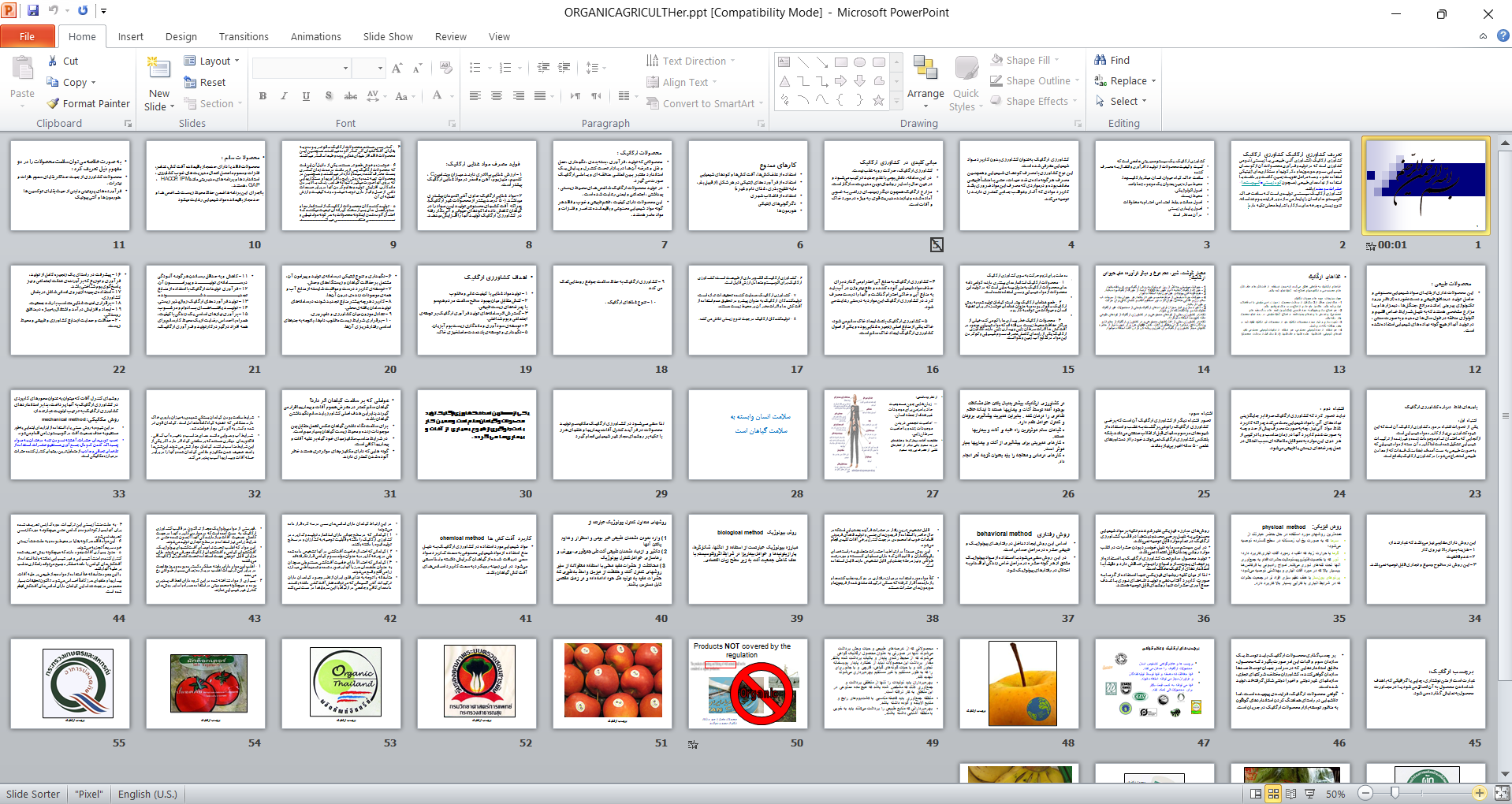Expand the Copy dropdown arrow
The height and width of the screenshot is (804, 1512).
click(x=93, y=83)
